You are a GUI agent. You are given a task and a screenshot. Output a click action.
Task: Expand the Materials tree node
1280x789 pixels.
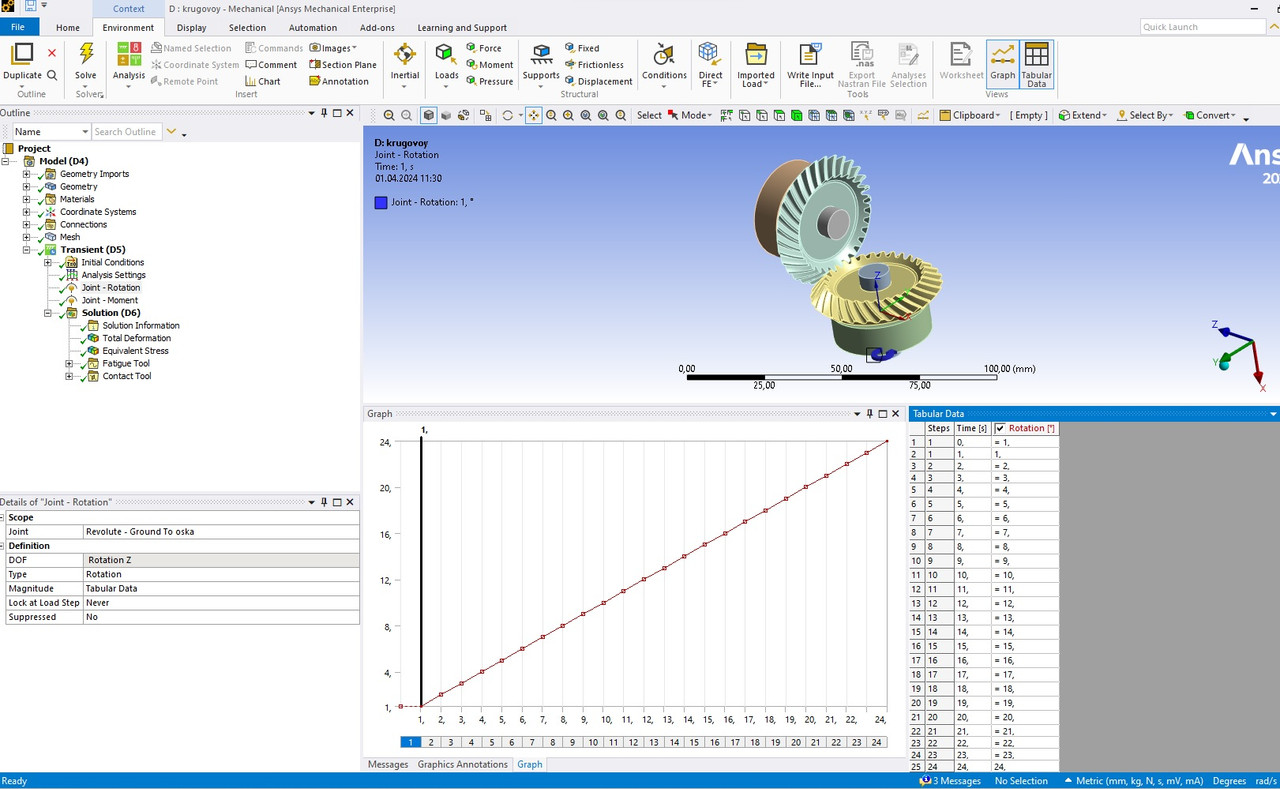point(27,199)
